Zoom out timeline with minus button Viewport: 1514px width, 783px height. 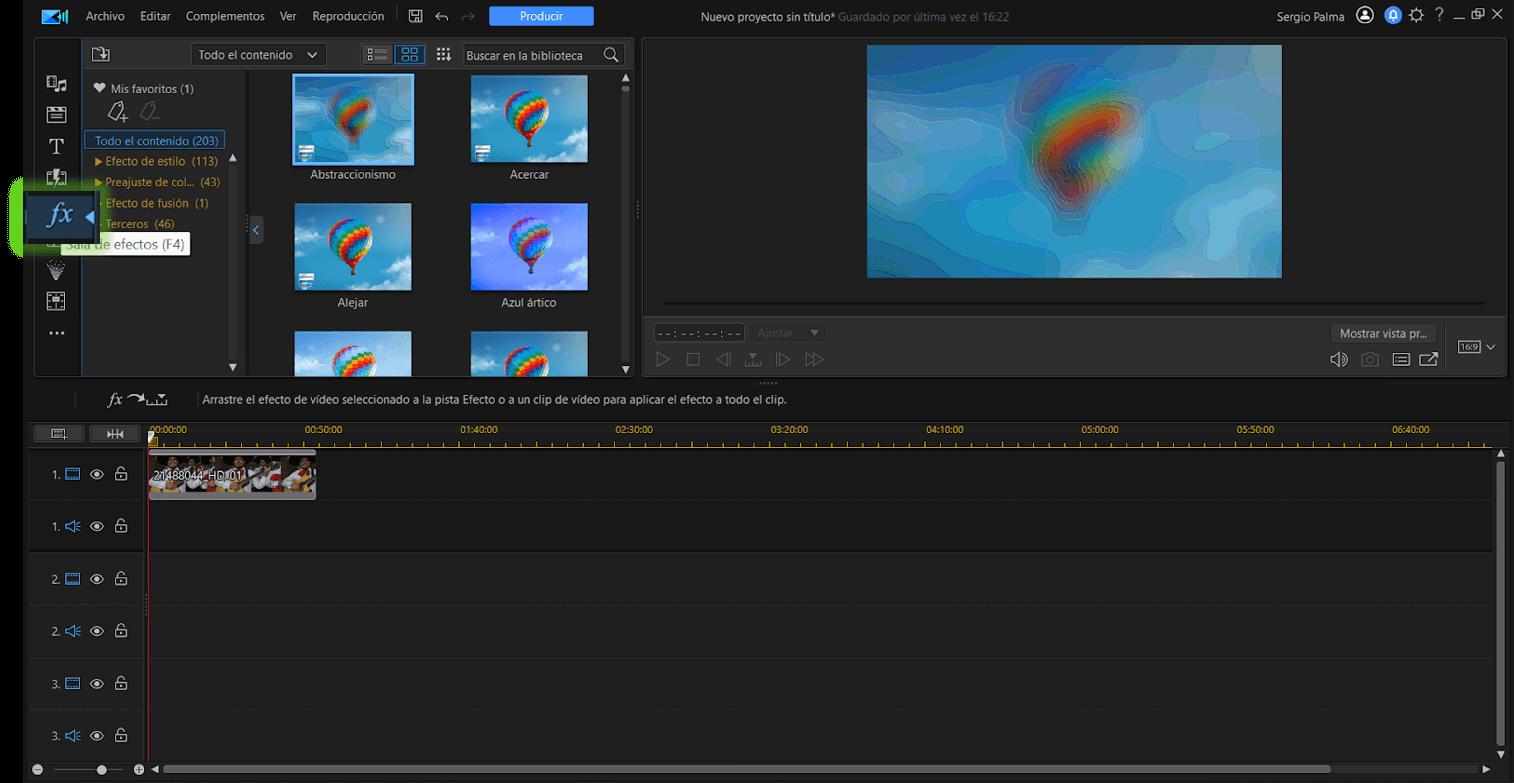37,769
